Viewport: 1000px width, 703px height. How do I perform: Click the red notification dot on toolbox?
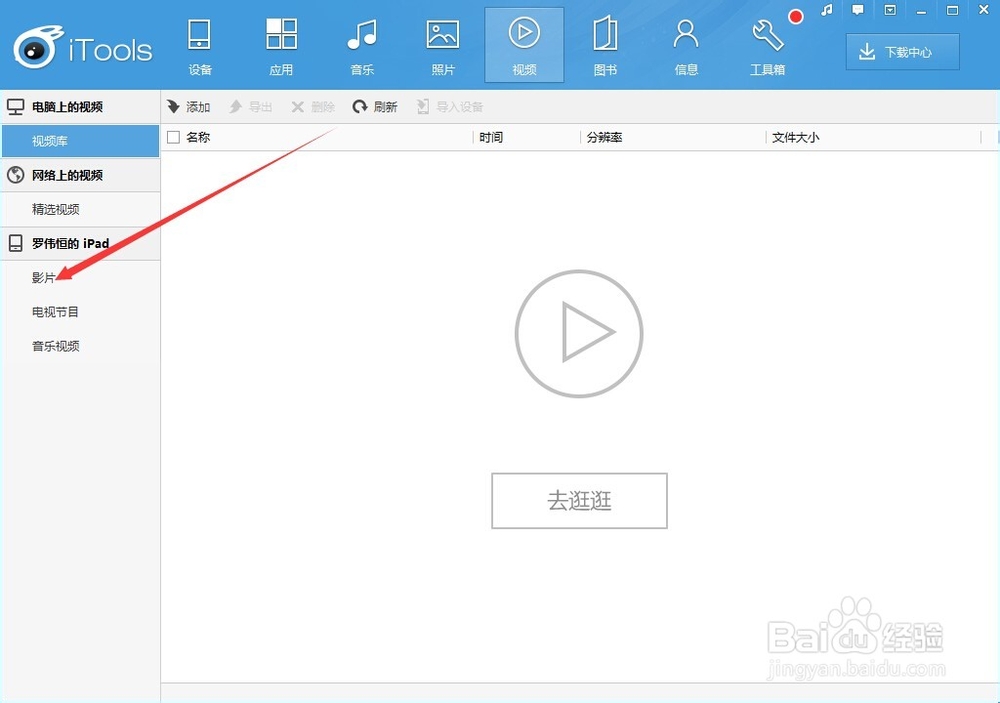tap(795, 17)
